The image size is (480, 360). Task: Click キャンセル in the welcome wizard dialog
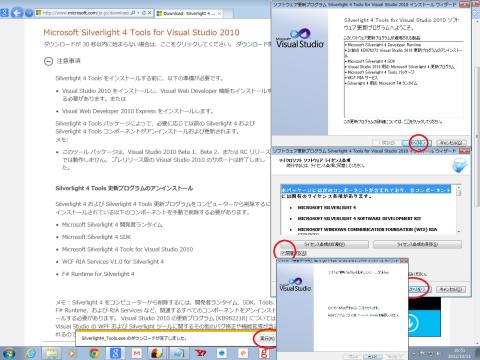coord(451,143)
